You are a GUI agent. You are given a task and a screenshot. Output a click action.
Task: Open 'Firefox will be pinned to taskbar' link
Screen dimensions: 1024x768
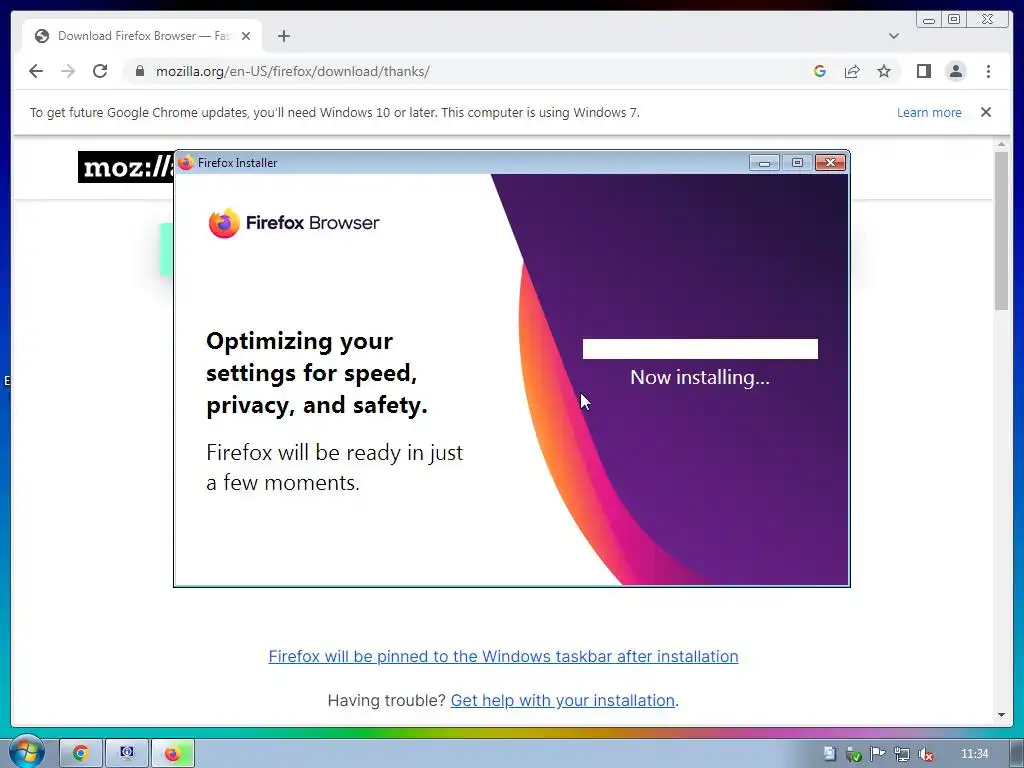(x=503, y=656)
